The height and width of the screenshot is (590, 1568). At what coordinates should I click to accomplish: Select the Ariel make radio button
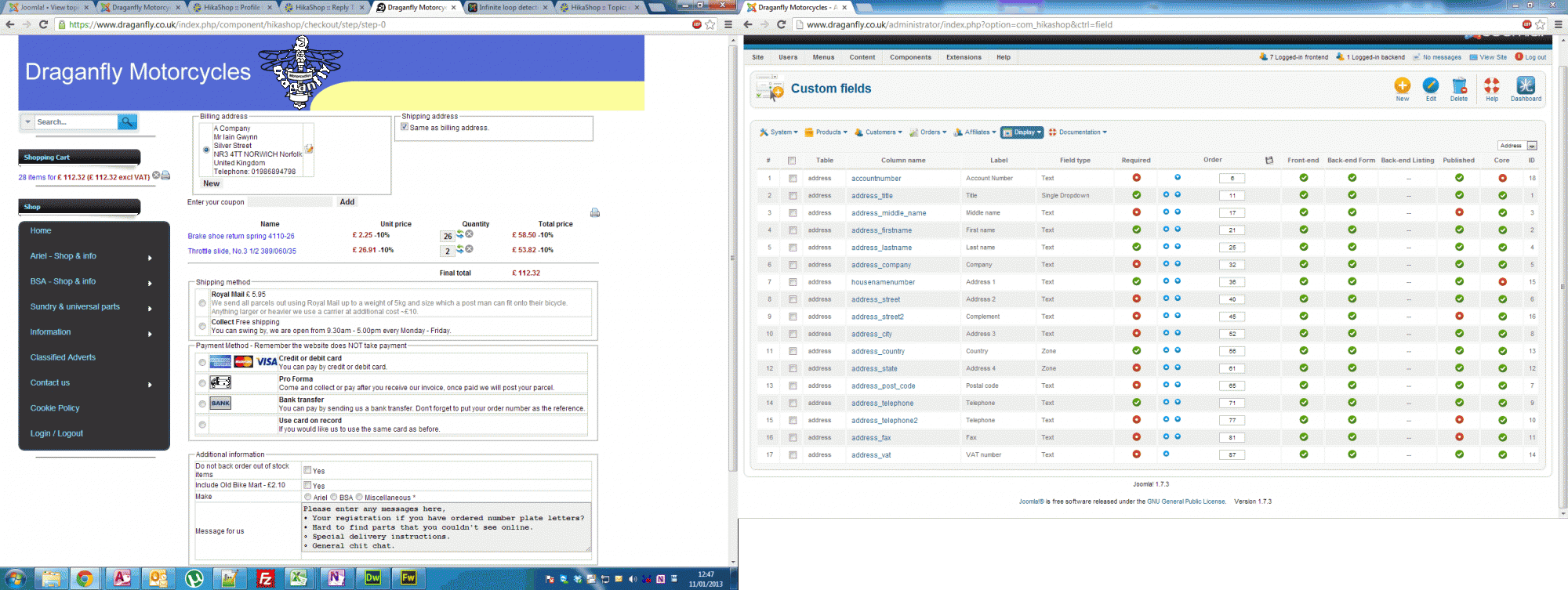307,497
